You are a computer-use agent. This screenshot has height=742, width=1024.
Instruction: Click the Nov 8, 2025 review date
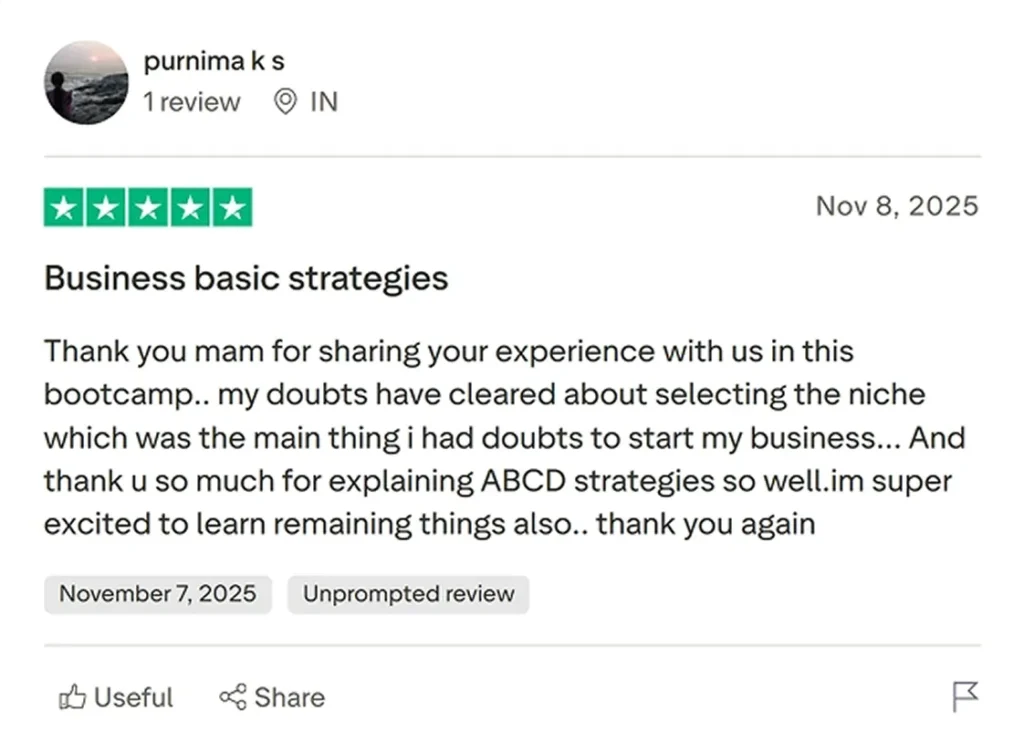897,206
